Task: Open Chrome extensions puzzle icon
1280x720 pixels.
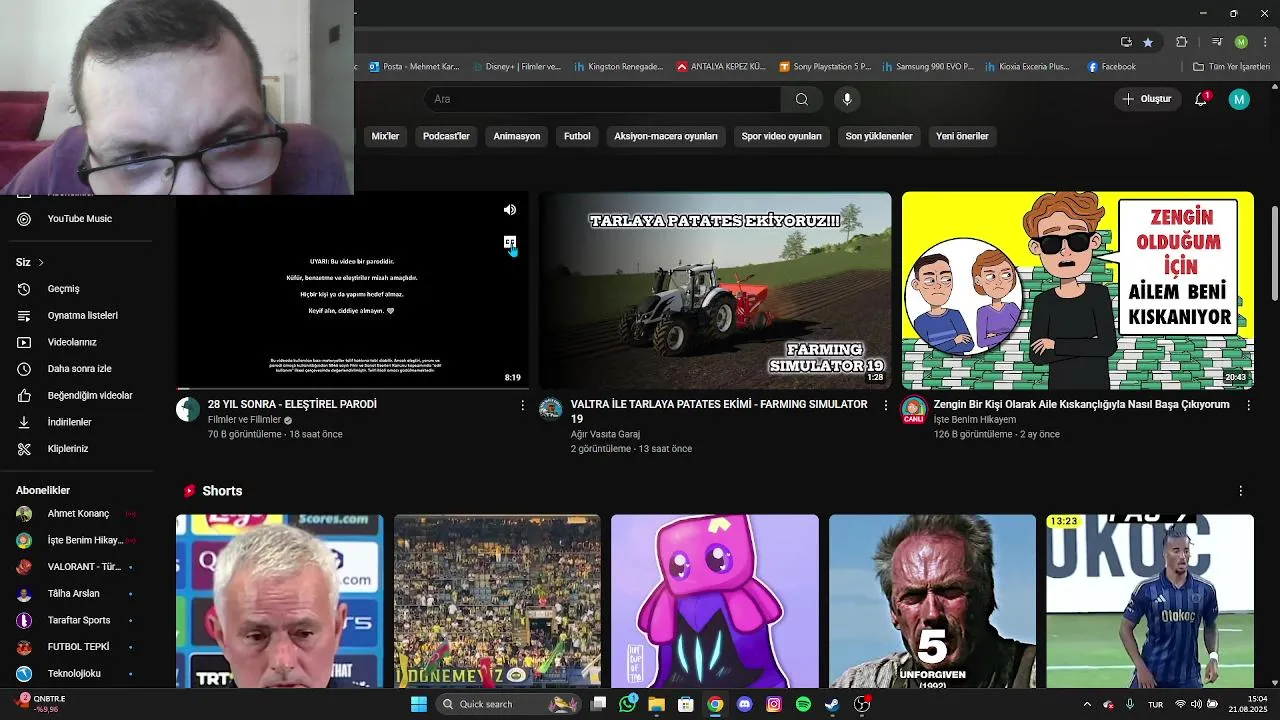Action: pos(1182,42)
